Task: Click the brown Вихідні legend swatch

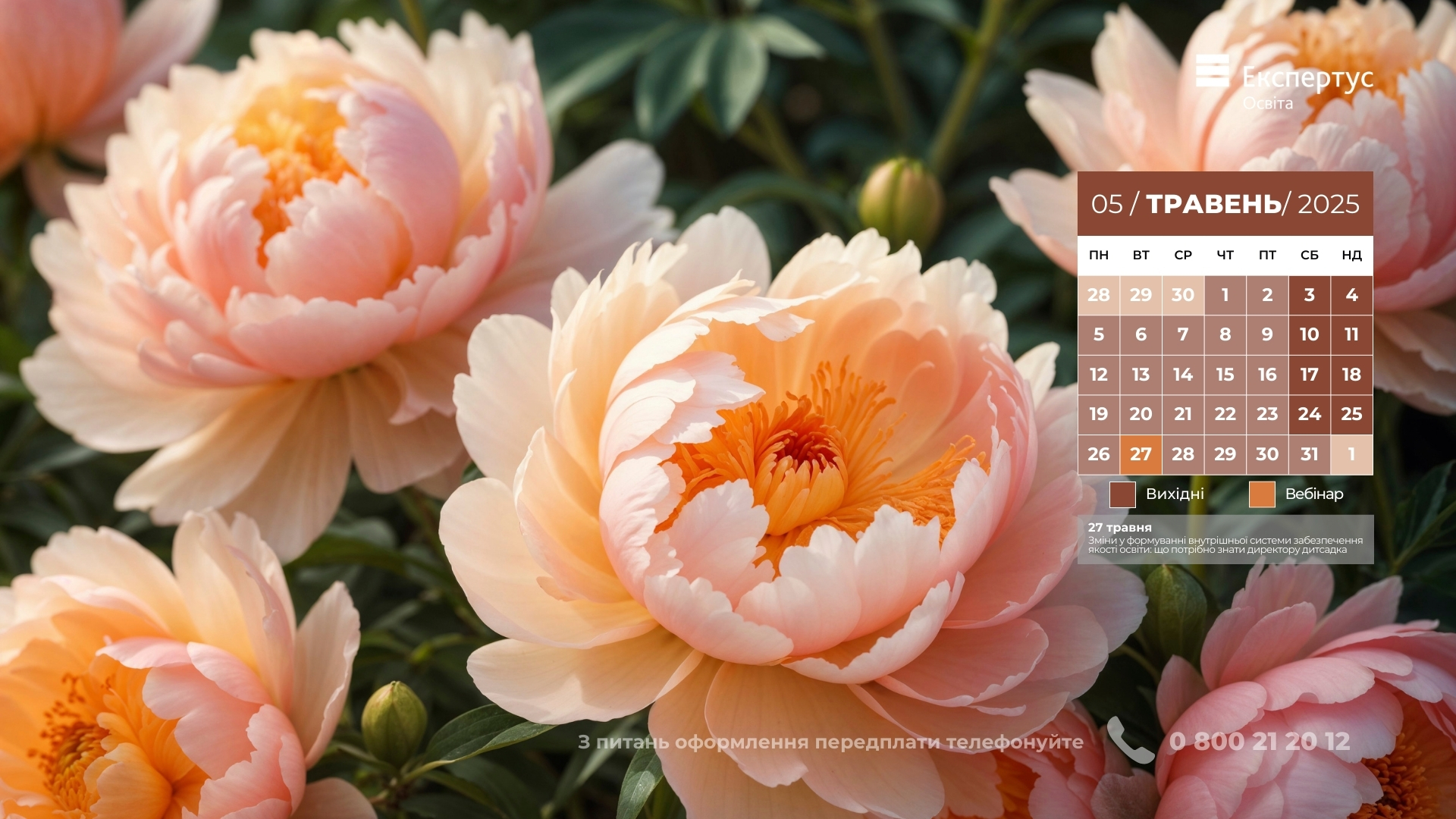Action: (x=1122, y=494)
